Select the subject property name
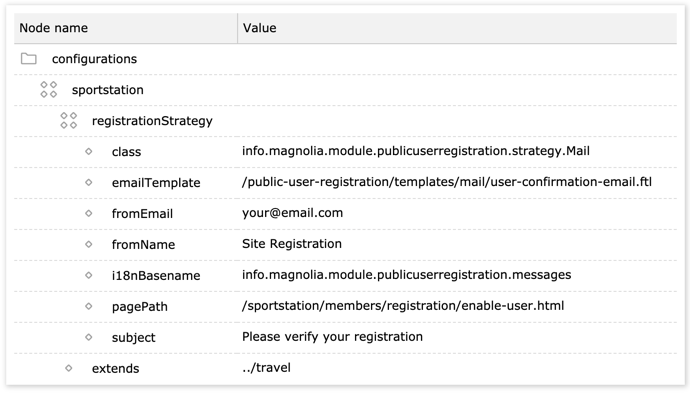The width and height of the screenshot is (690, 394). coord(133,337)
